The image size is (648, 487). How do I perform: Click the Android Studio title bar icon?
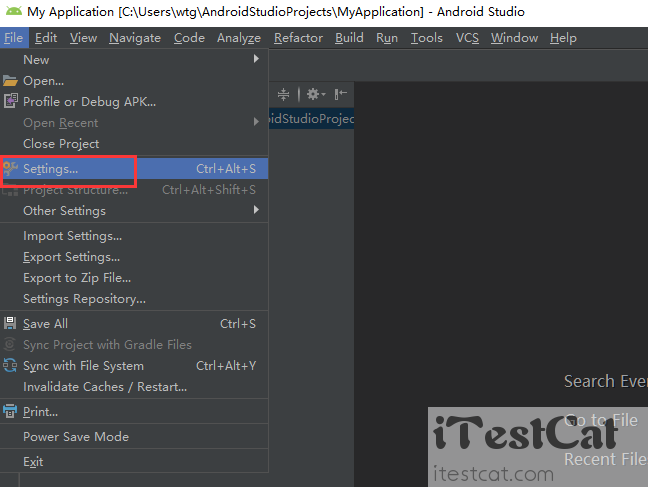click(x=14, y=11)
